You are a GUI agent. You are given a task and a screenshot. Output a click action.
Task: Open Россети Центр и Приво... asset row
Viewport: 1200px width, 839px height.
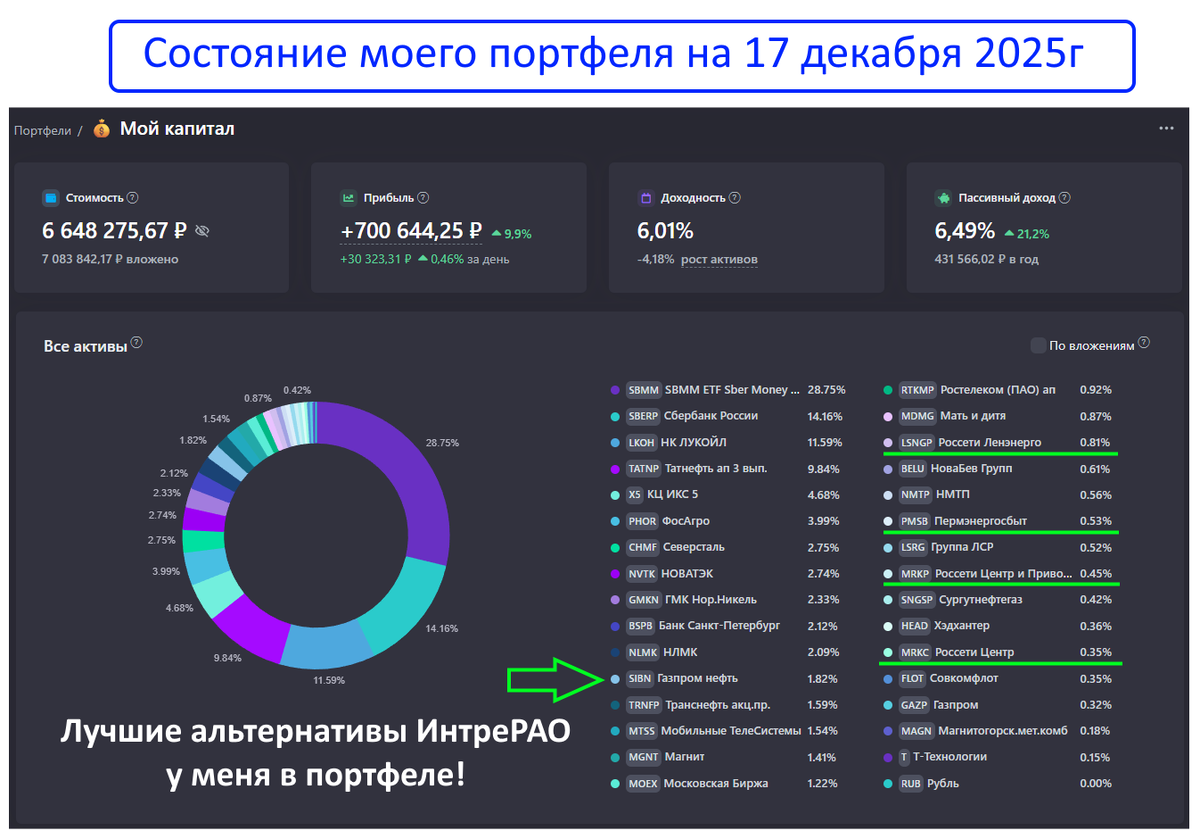coord(1000,574)
